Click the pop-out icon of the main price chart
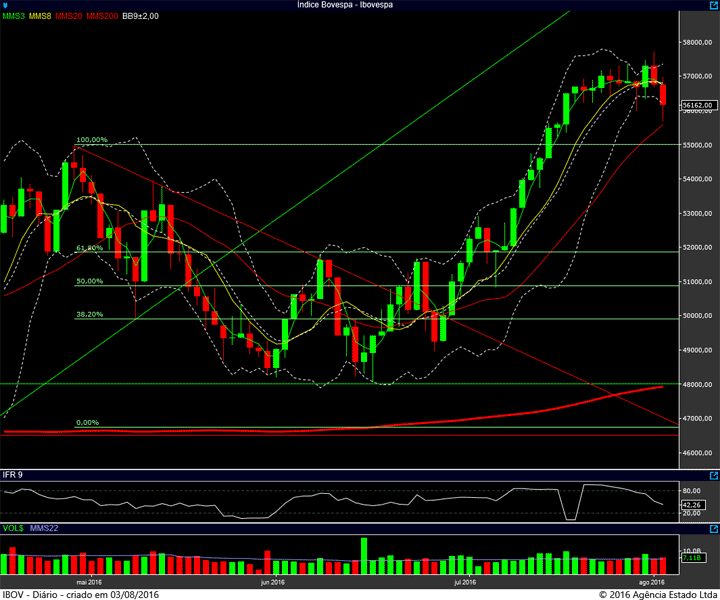Screen dimensions: 720x600 pos(714,5)
